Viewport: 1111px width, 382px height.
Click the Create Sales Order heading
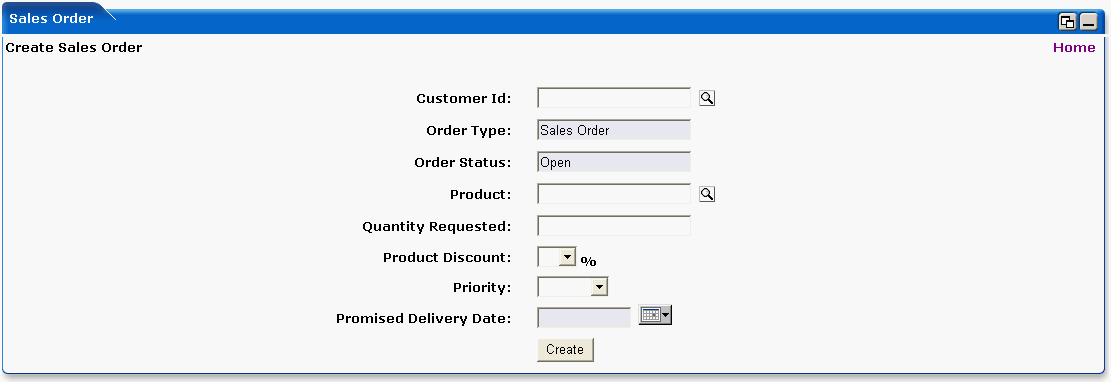[x=74, y=47]
